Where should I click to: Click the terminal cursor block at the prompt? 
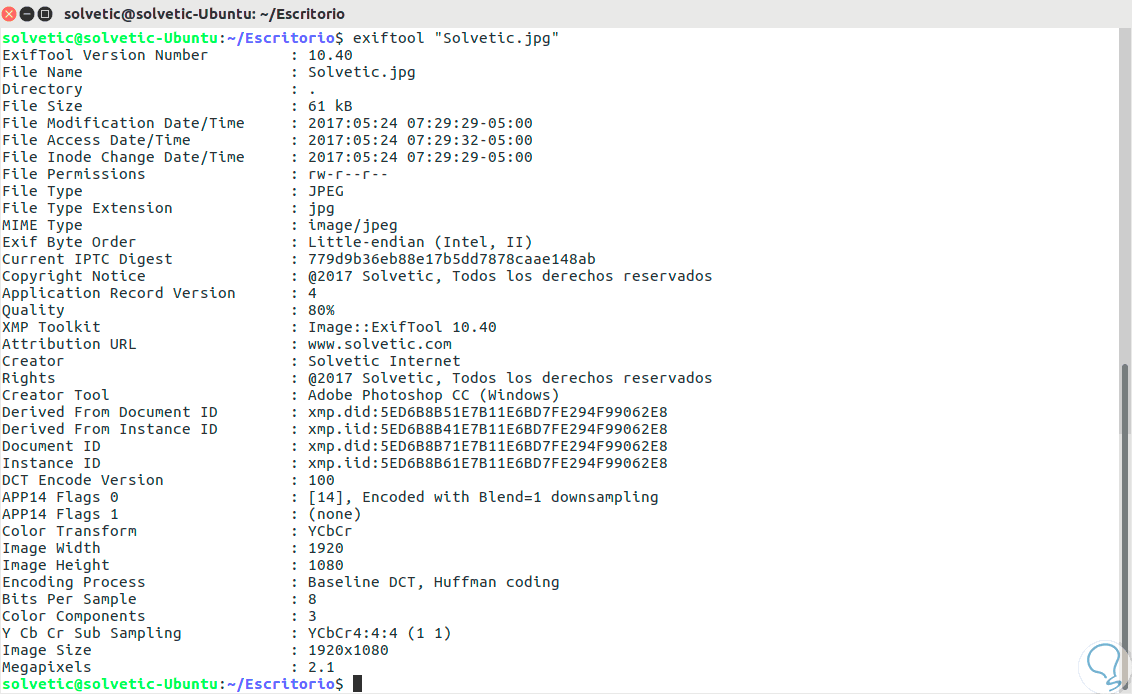(357, 684)
